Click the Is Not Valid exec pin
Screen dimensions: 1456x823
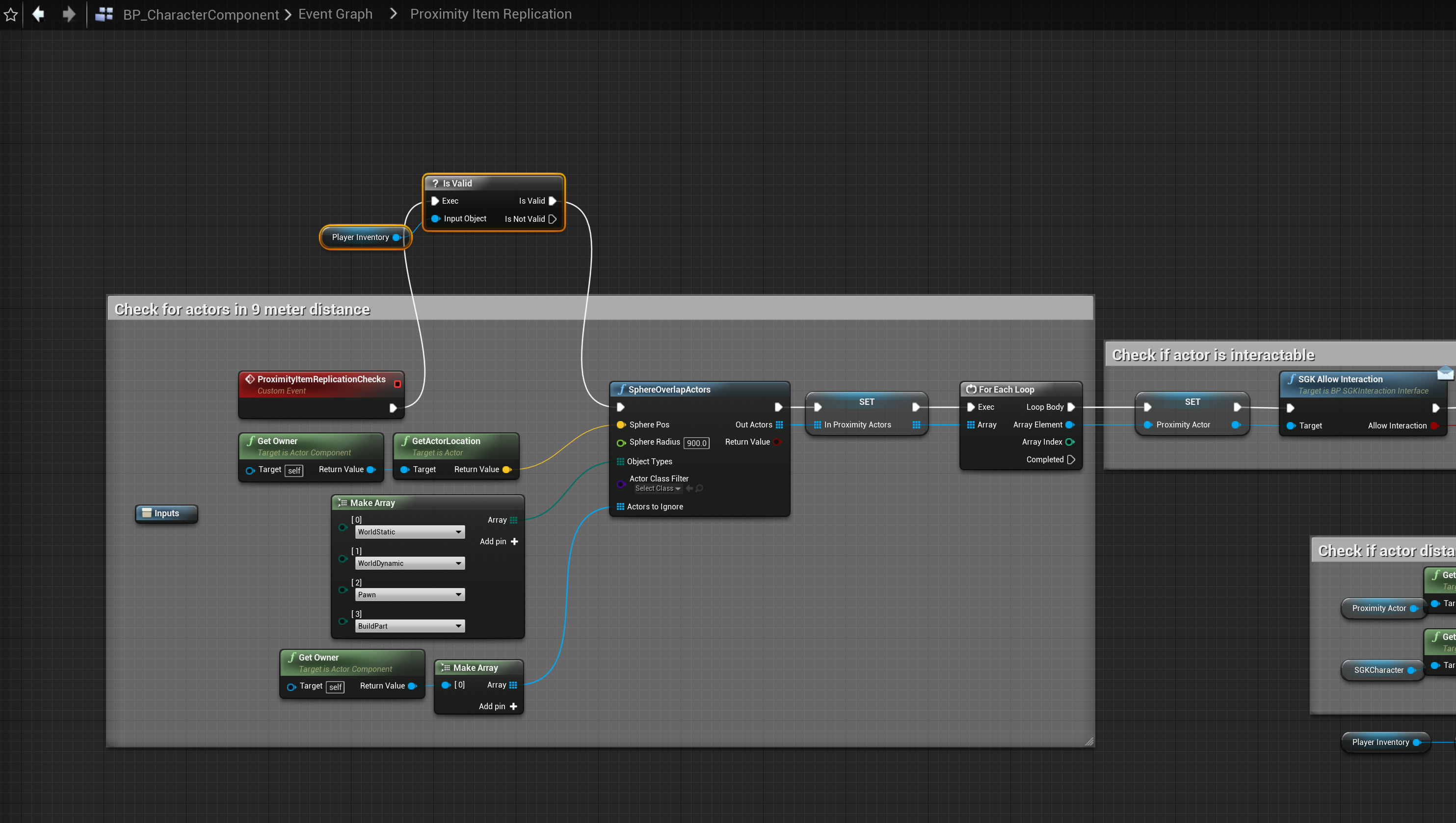click(x=553, y=219)
